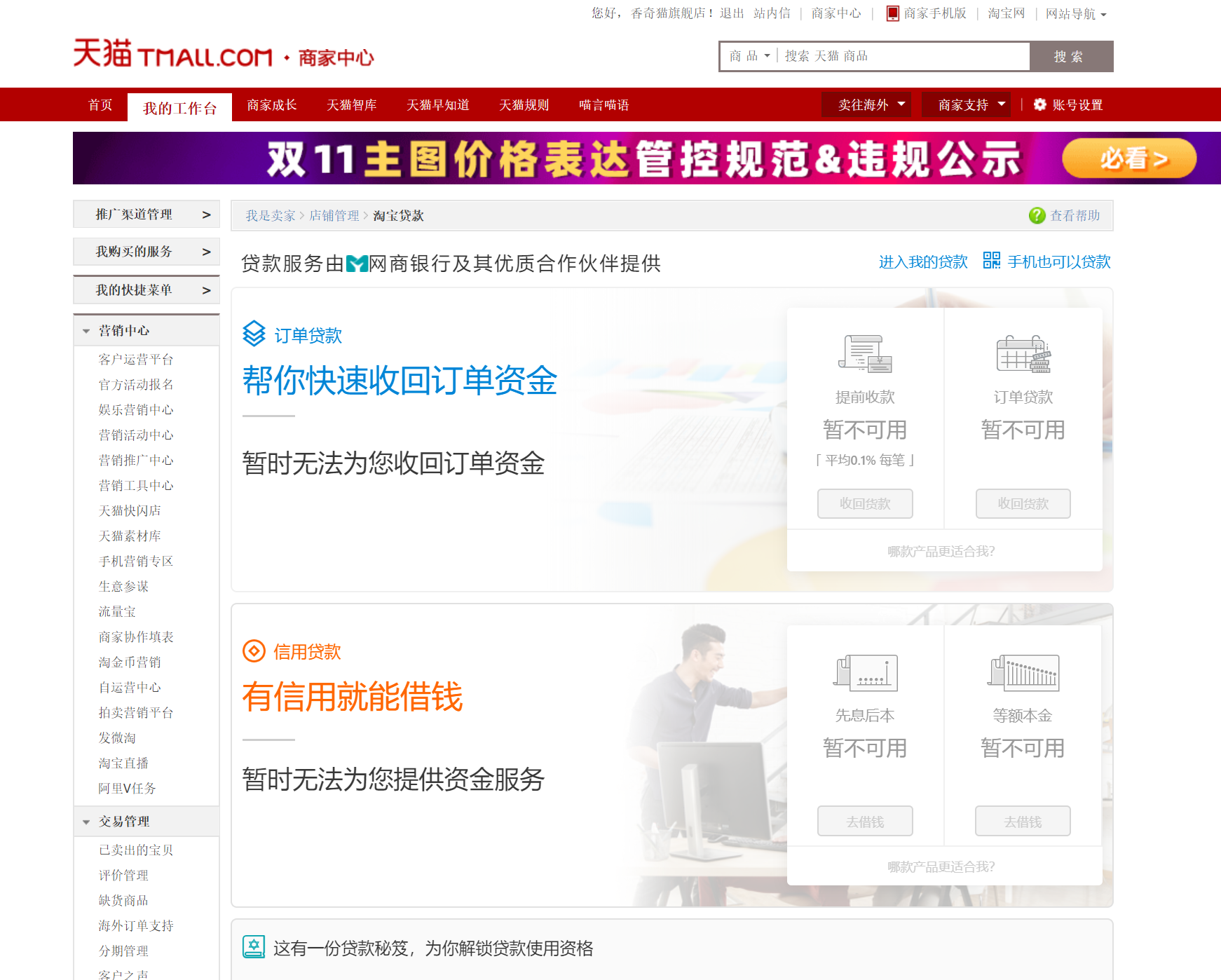Click the 订单贷款 calendar icon in card
The image size is (1221, 980).
point(1023,353)
